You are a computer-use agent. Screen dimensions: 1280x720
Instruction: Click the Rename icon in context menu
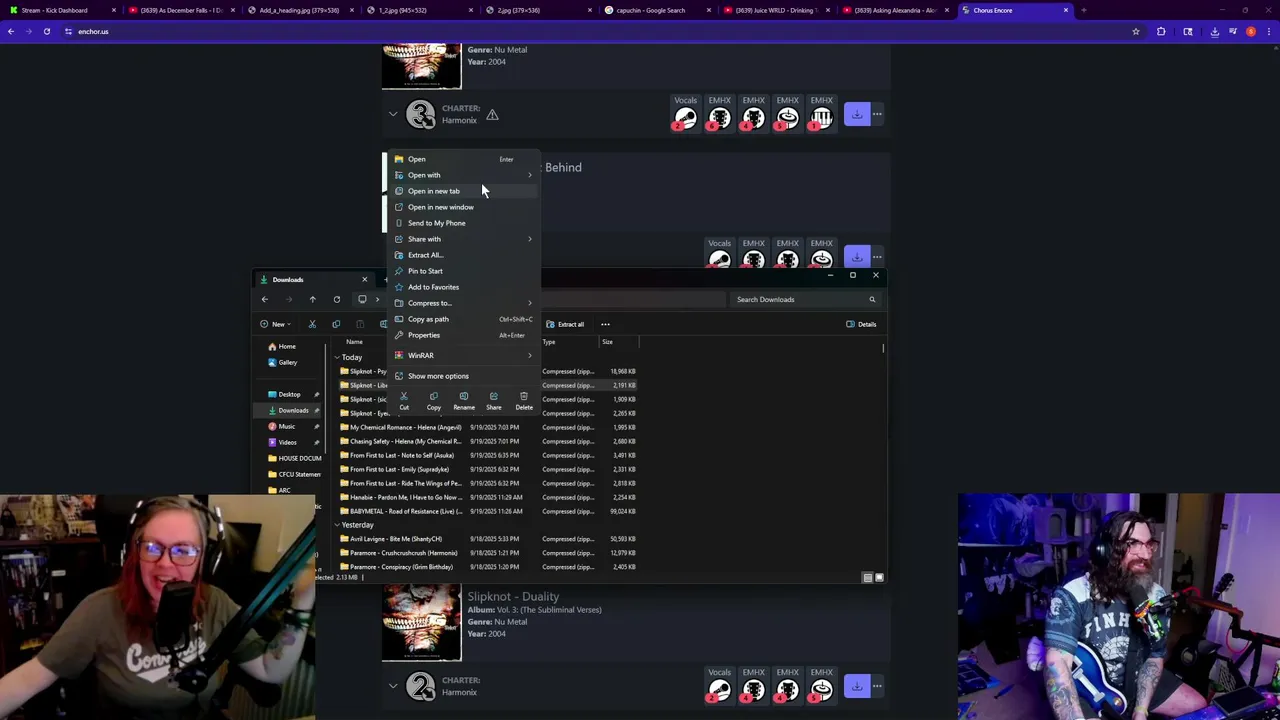point(464,401)
